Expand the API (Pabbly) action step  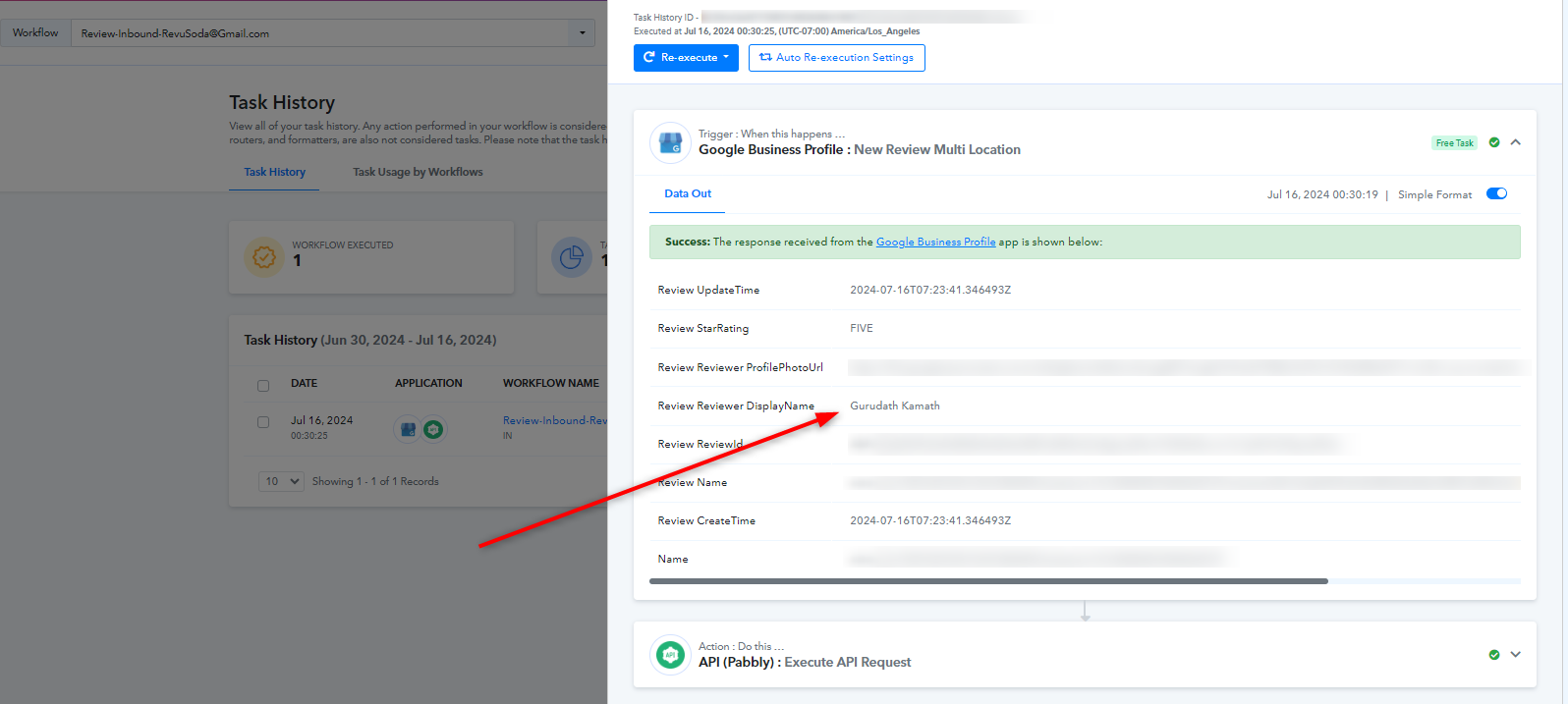[1516, 655]
